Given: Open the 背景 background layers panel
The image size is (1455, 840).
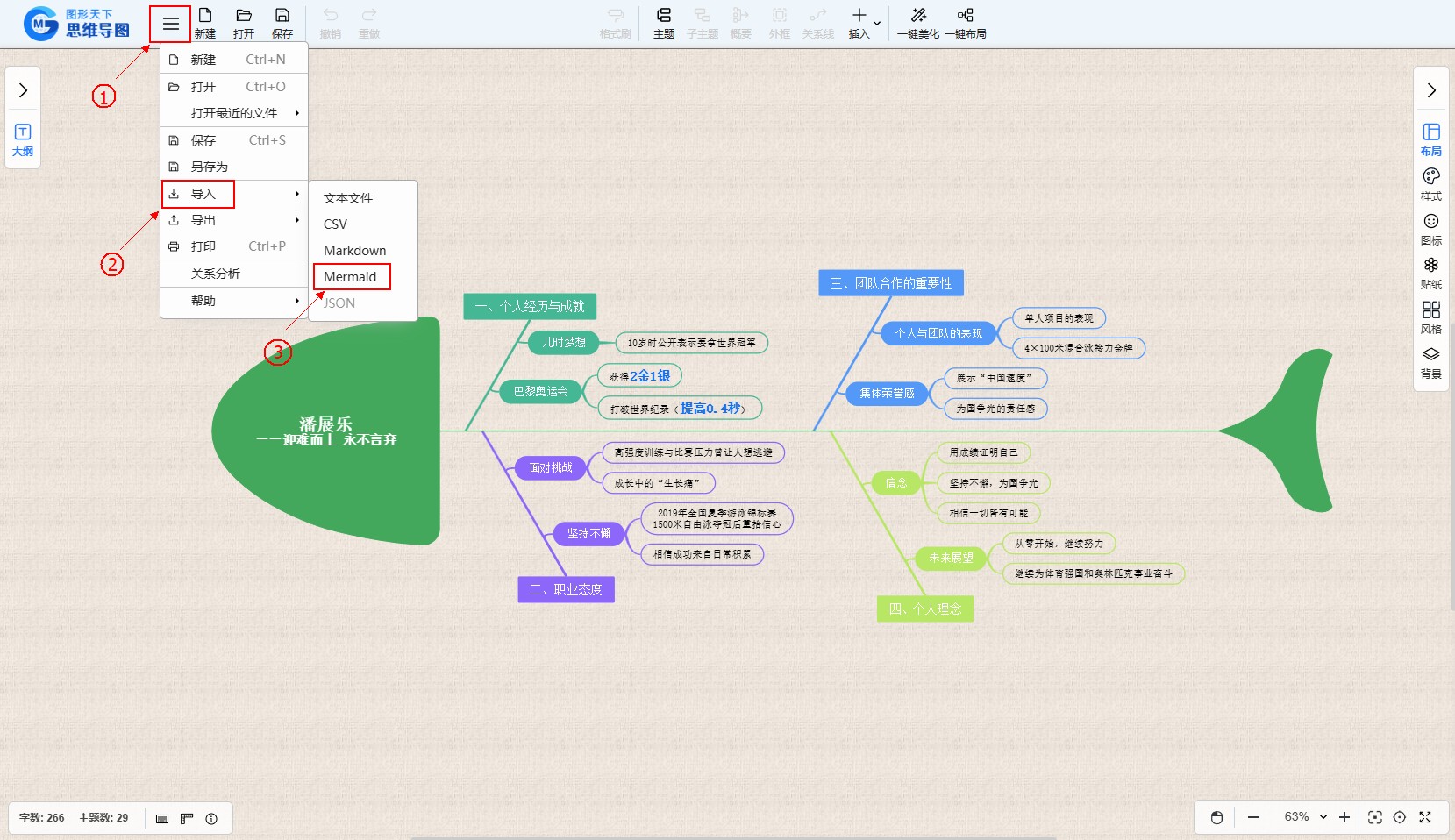Looking at the screenshot, I should pos(1430,361).
